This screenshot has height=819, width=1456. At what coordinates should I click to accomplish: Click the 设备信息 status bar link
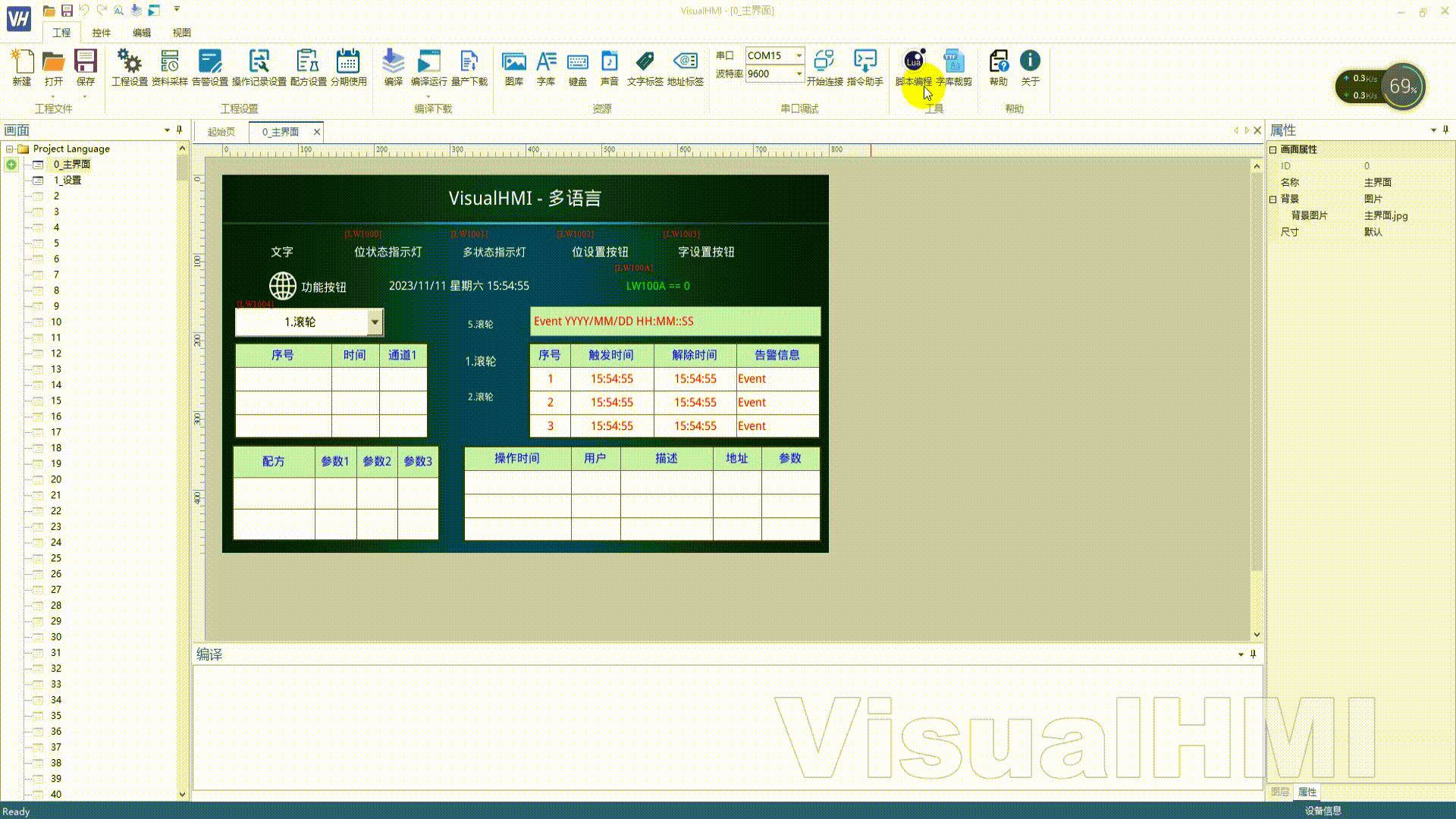pos(1323,811)
